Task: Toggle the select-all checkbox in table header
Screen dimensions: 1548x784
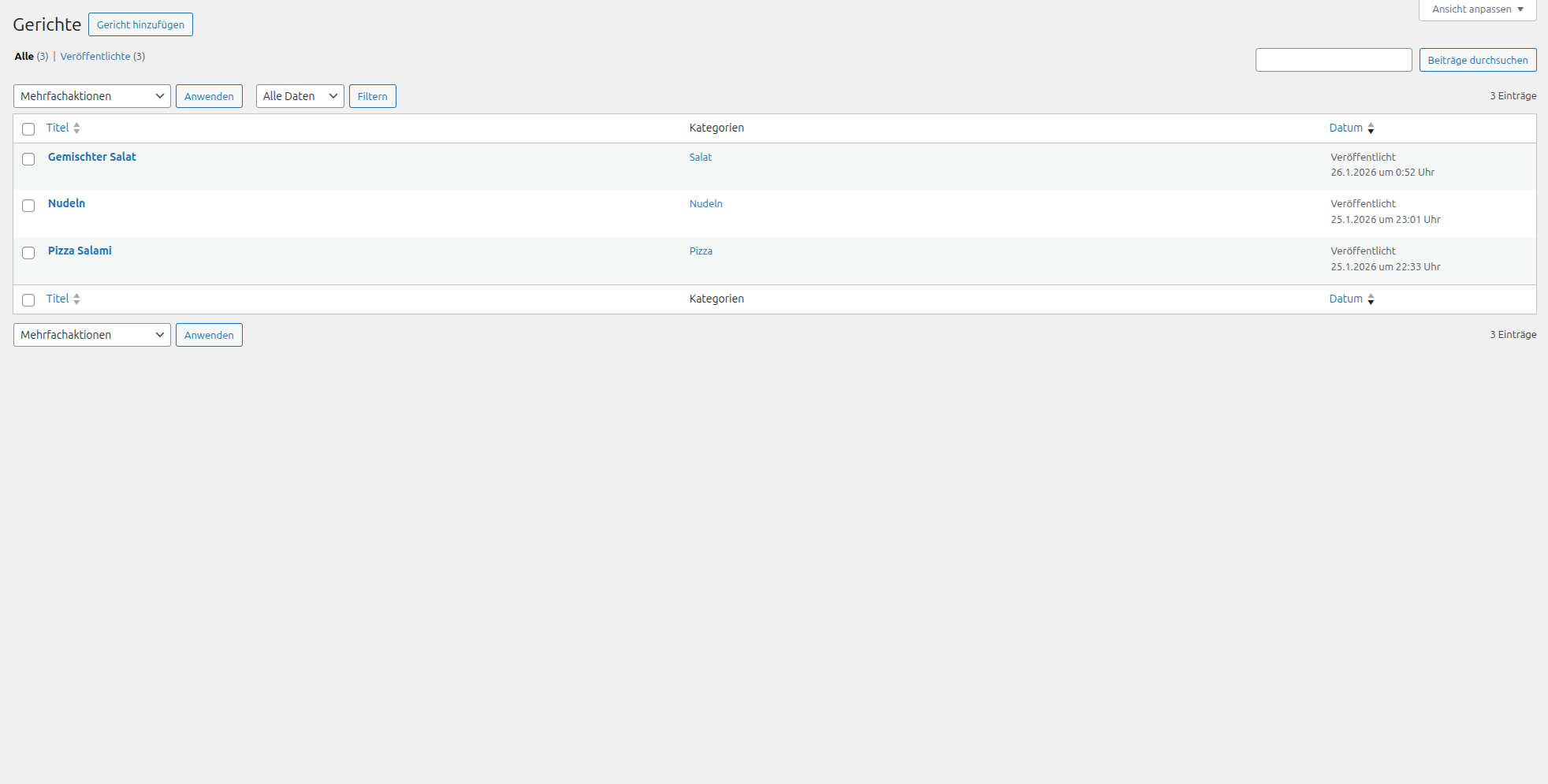Action: coord(28,129)
